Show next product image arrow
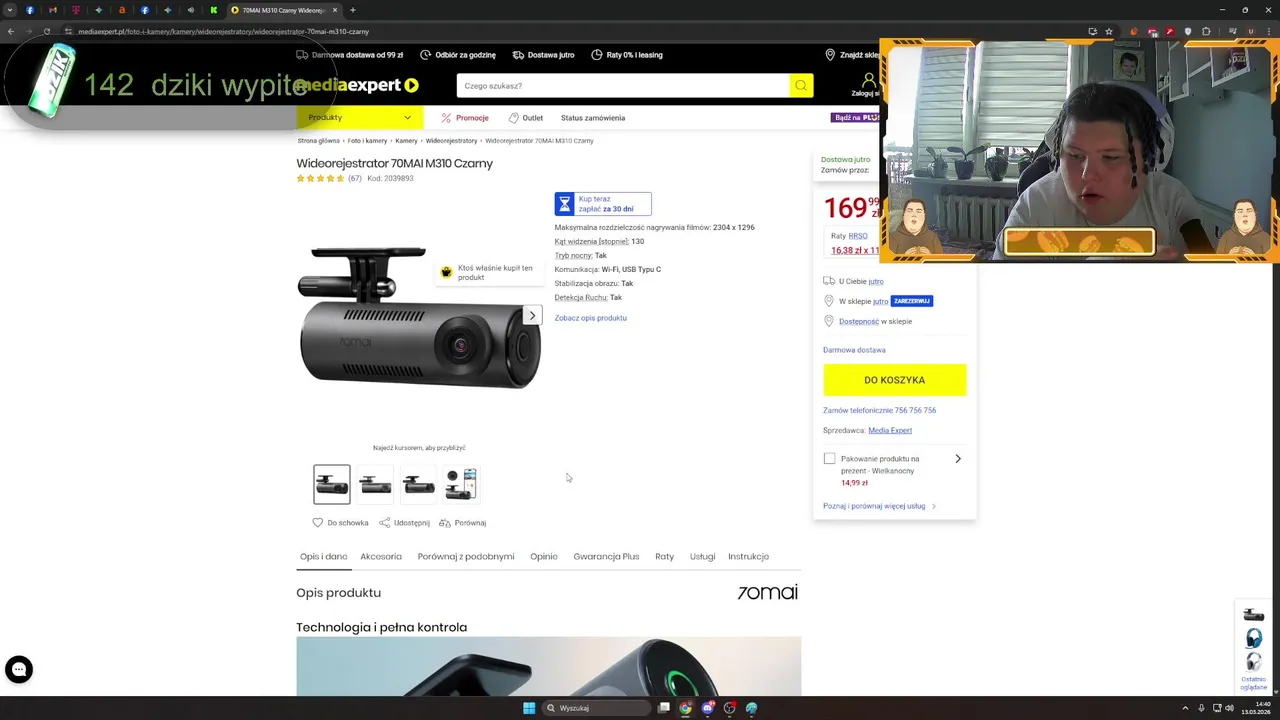Image resolution: width=1280 pixels, height=720 pixels. (532, 316)
